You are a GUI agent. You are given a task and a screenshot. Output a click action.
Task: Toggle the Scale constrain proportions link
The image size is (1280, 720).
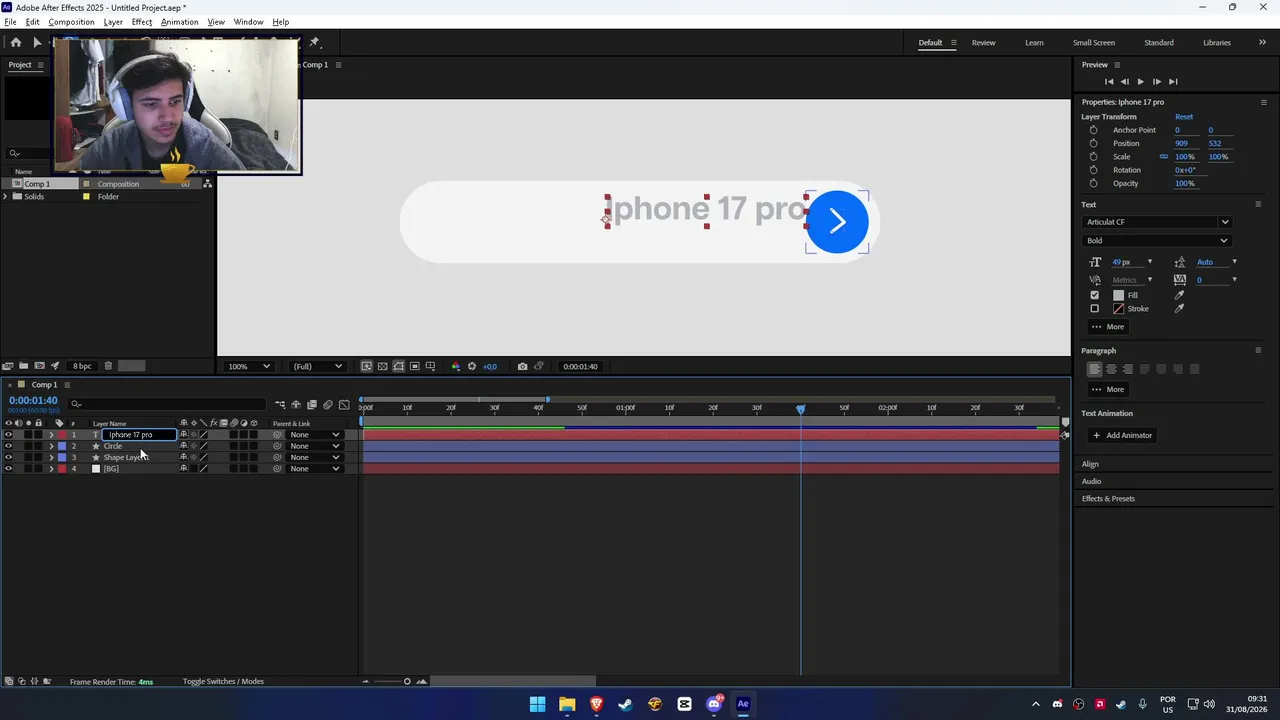1163,157
